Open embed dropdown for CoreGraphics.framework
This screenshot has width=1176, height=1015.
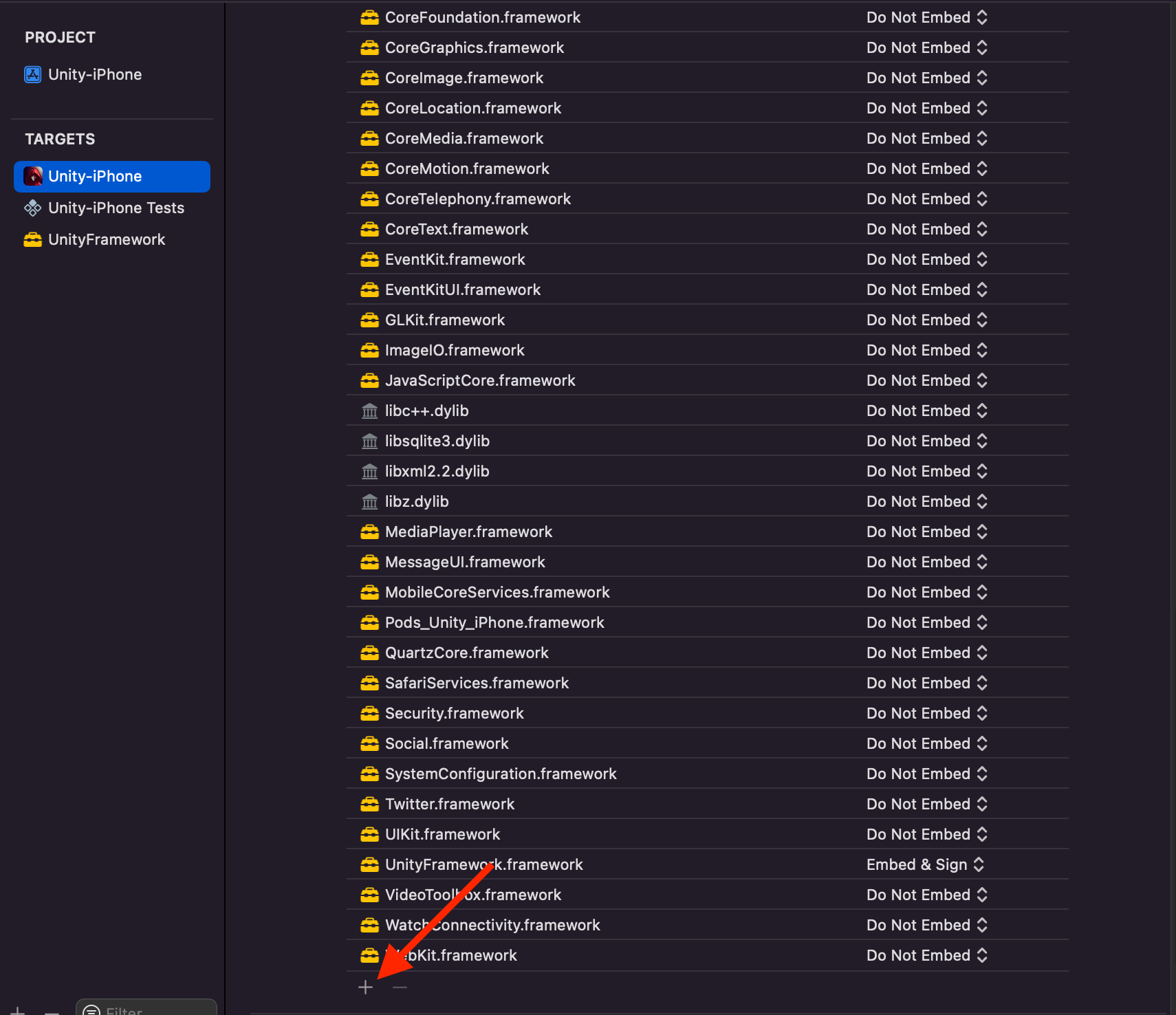pyautogui.click(x=926, y=47)
